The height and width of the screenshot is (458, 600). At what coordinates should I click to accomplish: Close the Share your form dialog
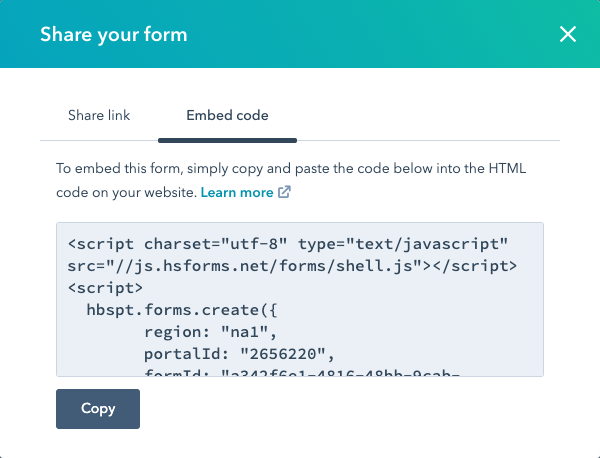[x=568, y=35]
